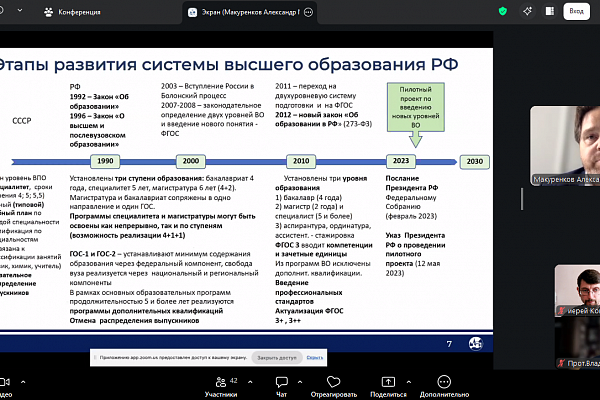Click the 2030 timeline marker
This screenshot has height=400, width=600.
tap(474, 162)
